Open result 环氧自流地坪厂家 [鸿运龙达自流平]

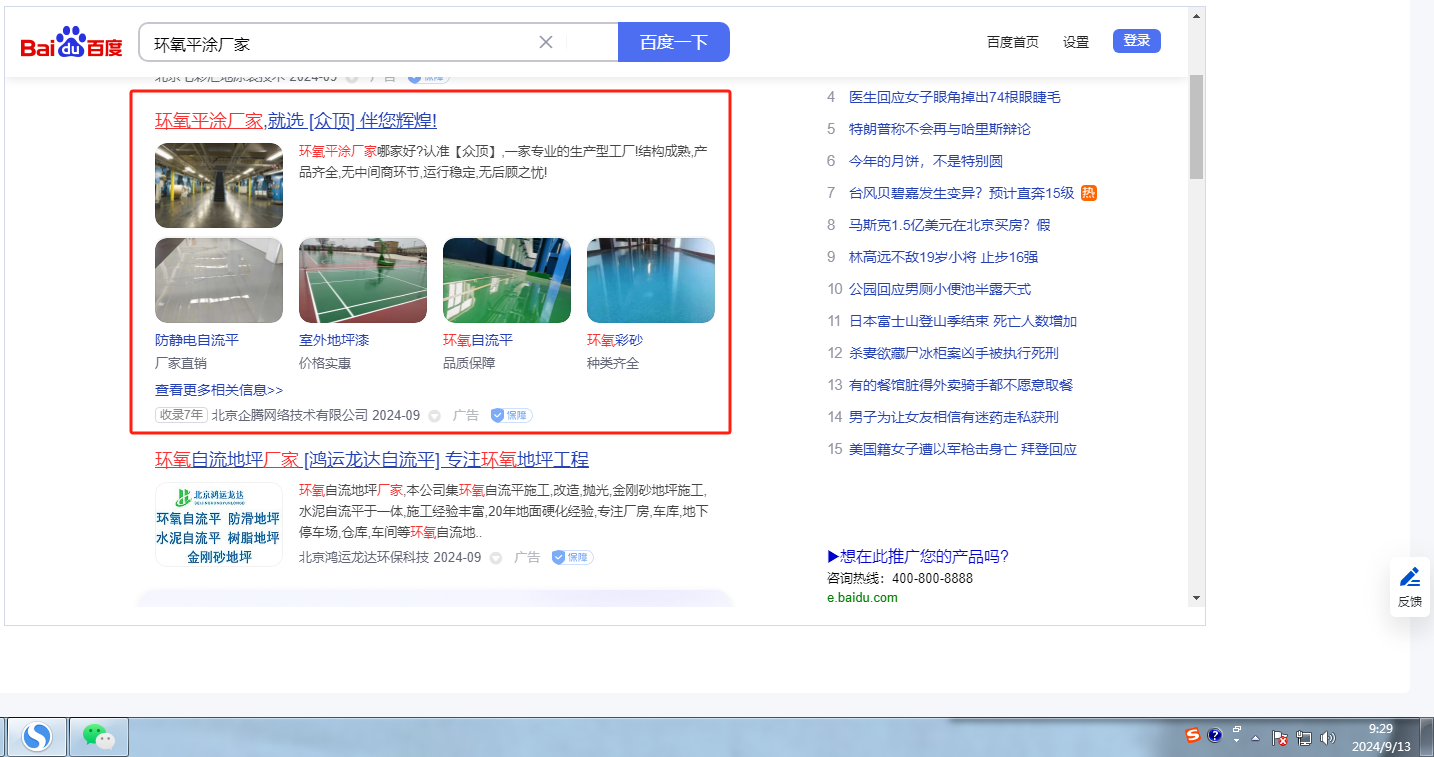pos(372,460)
